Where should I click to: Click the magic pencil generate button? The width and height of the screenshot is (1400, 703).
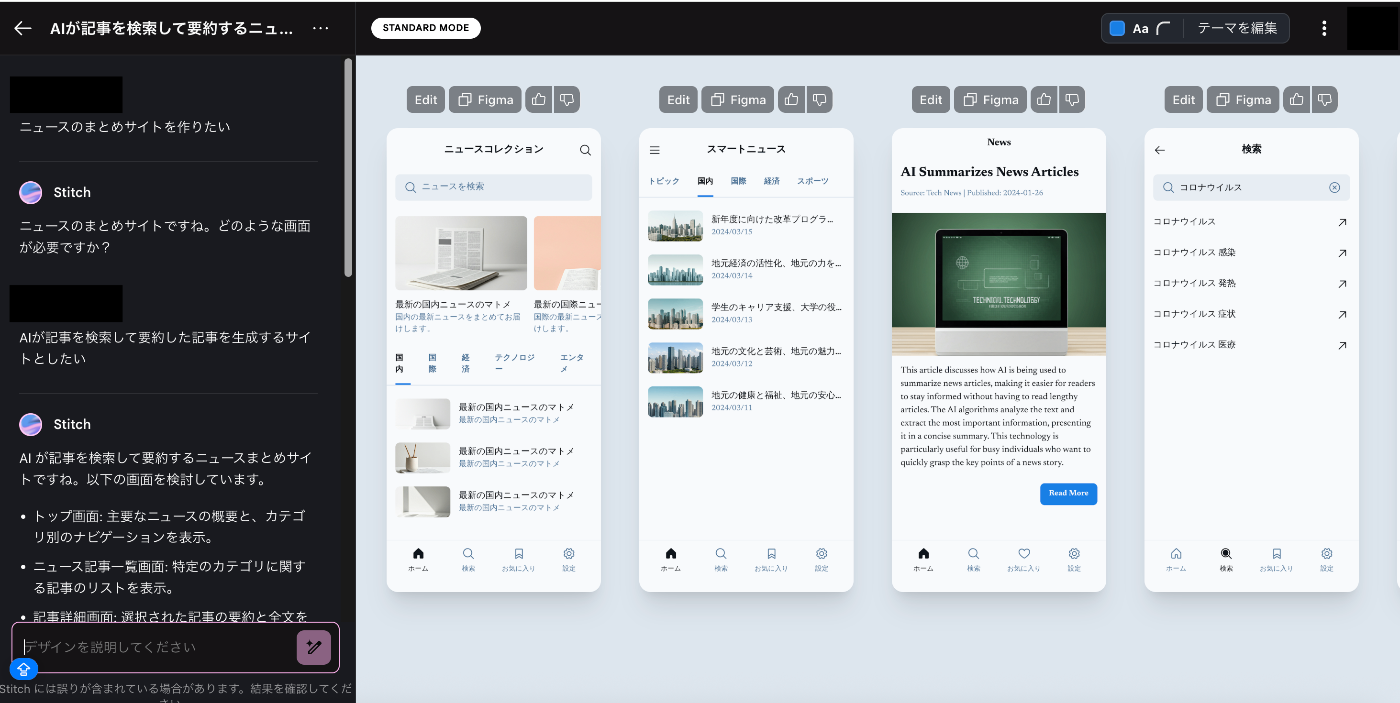coord(314,647)
